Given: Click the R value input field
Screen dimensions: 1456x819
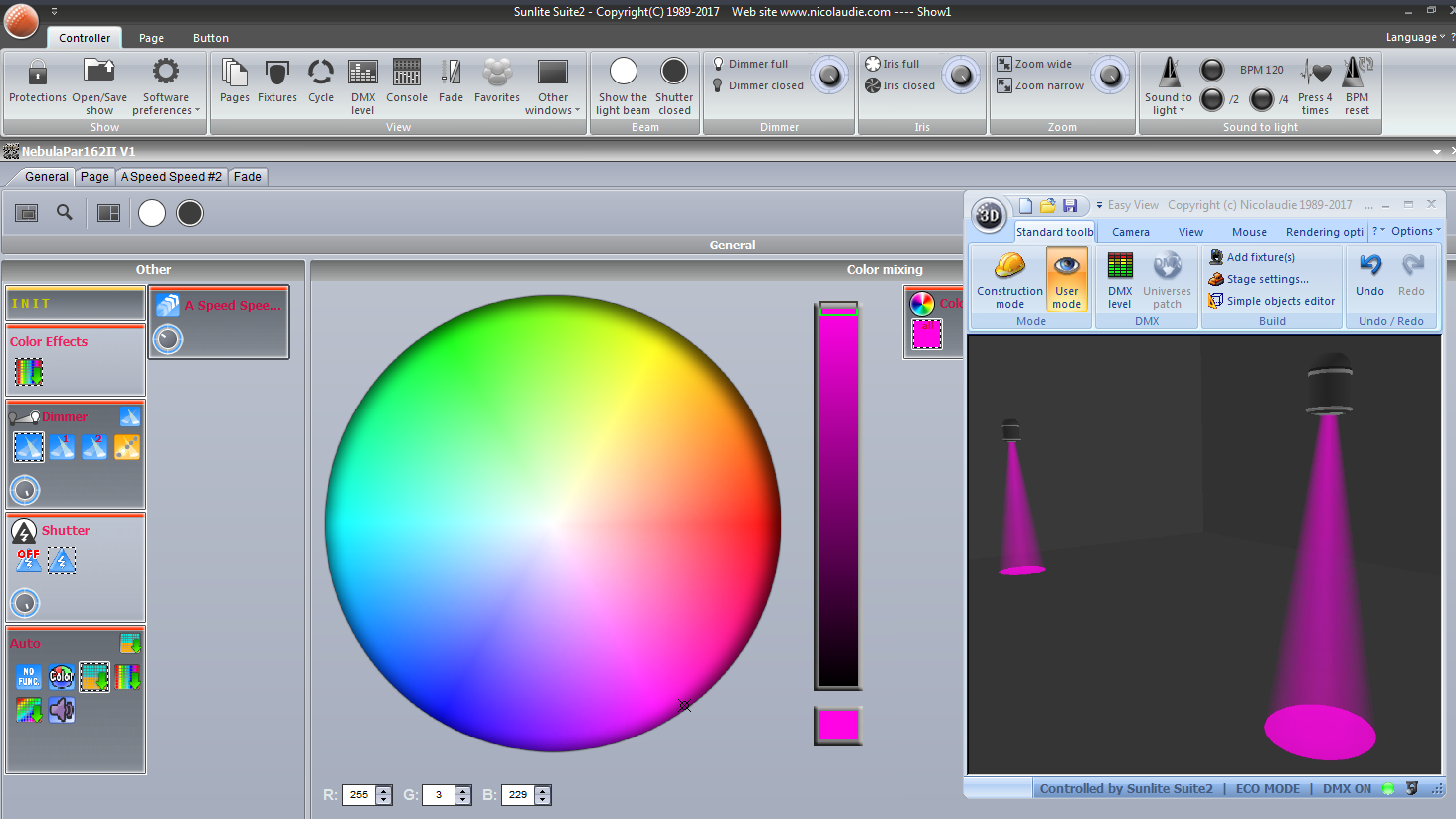Looking at the screenshot, I should (x=359, y=795).
